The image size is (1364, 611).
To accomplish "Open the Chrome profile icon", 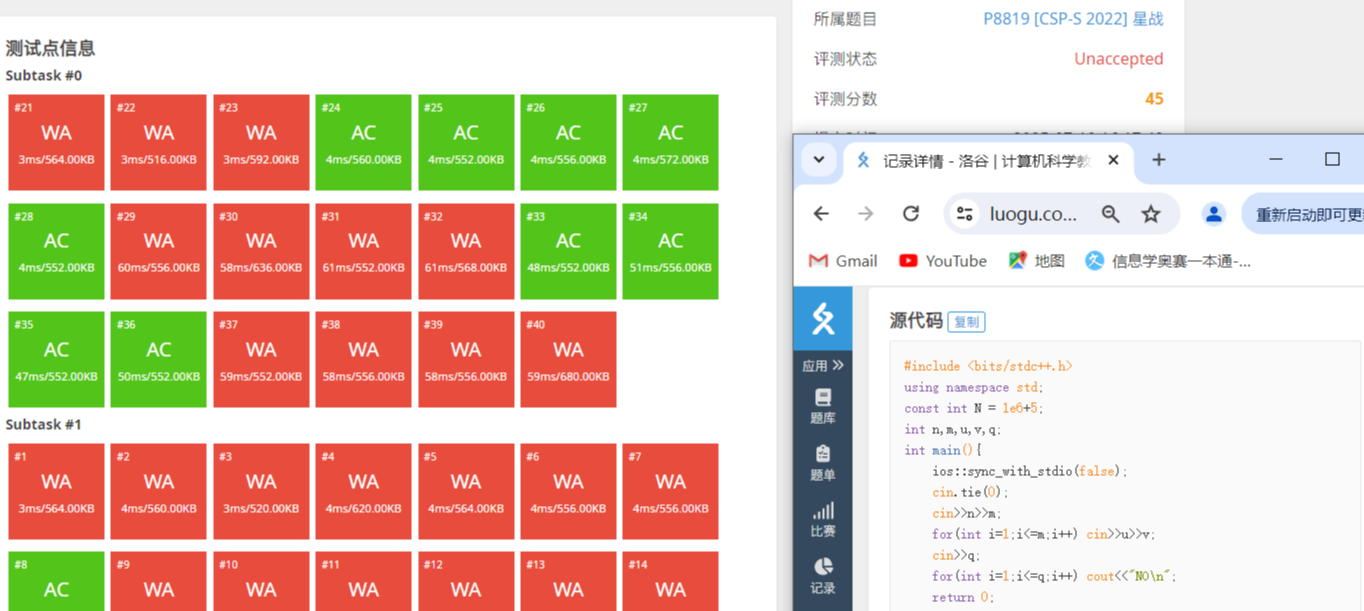I will [1214, 214].
